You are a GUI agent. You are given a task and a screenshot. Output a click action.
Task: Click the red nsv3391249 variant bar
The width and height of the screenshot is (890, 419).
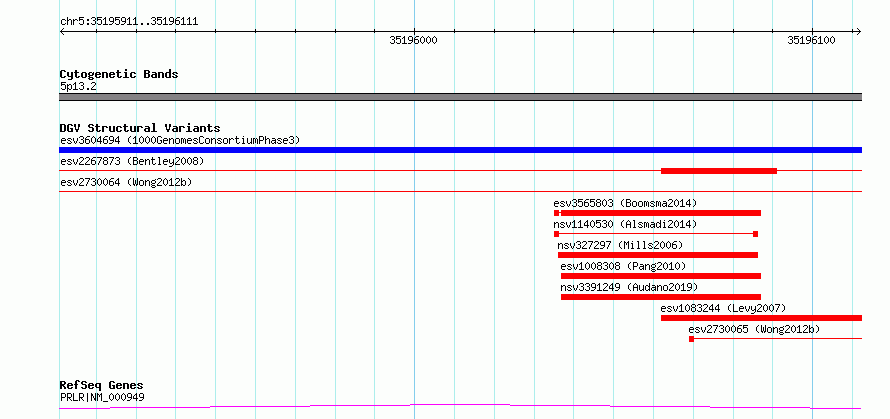661,297
